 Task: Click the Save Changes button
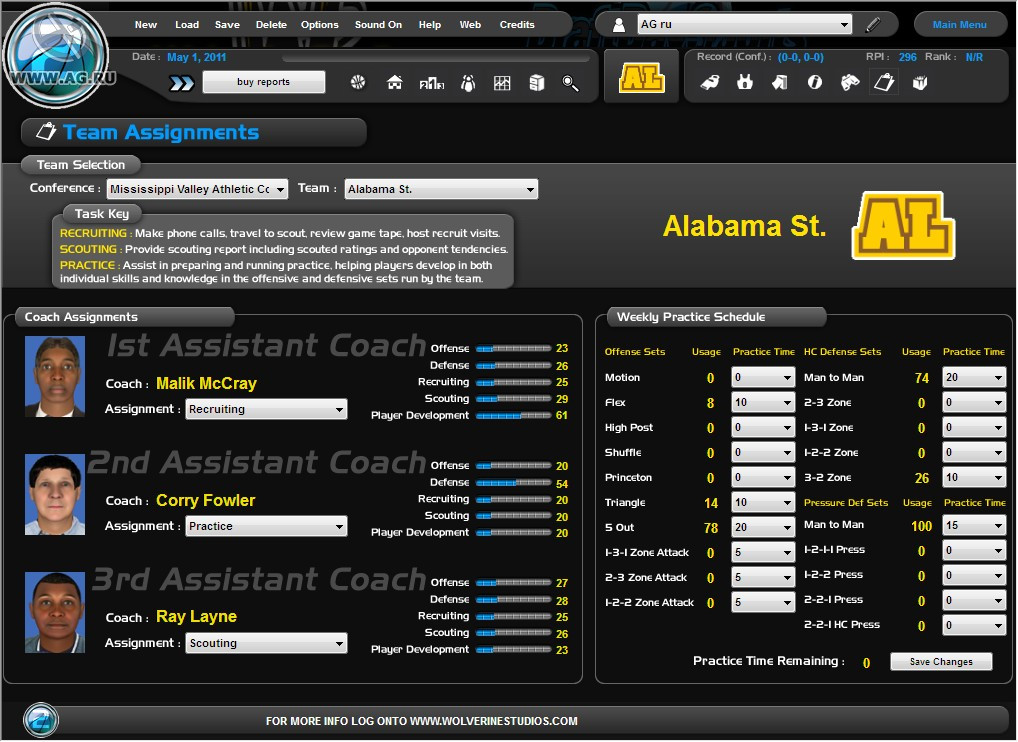point(941,662)
